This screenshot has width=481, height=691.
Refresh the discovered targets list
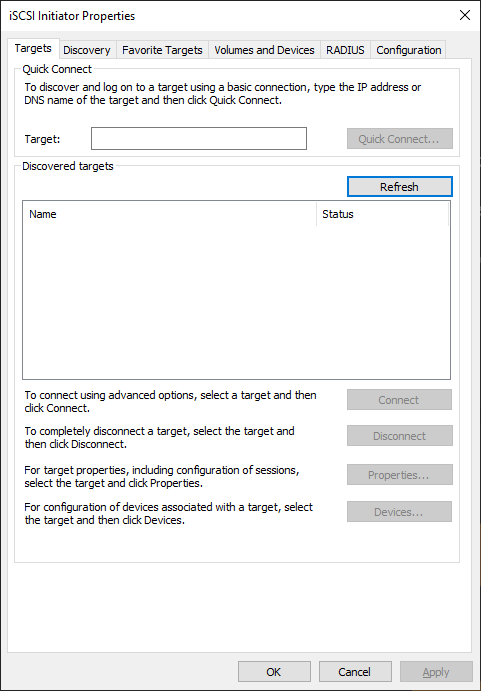(x=399, y=187)
